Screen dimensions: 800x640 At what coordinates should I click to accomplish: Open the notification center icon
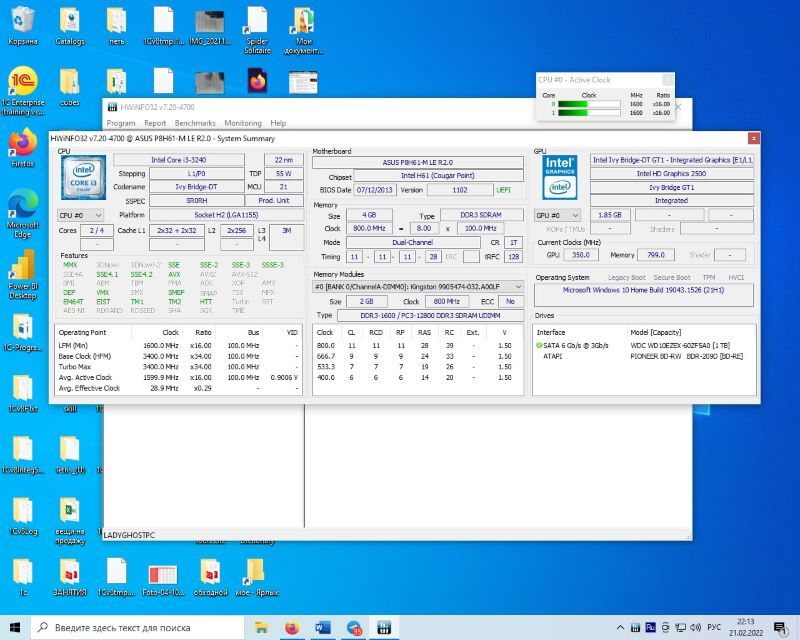(780, 628)
